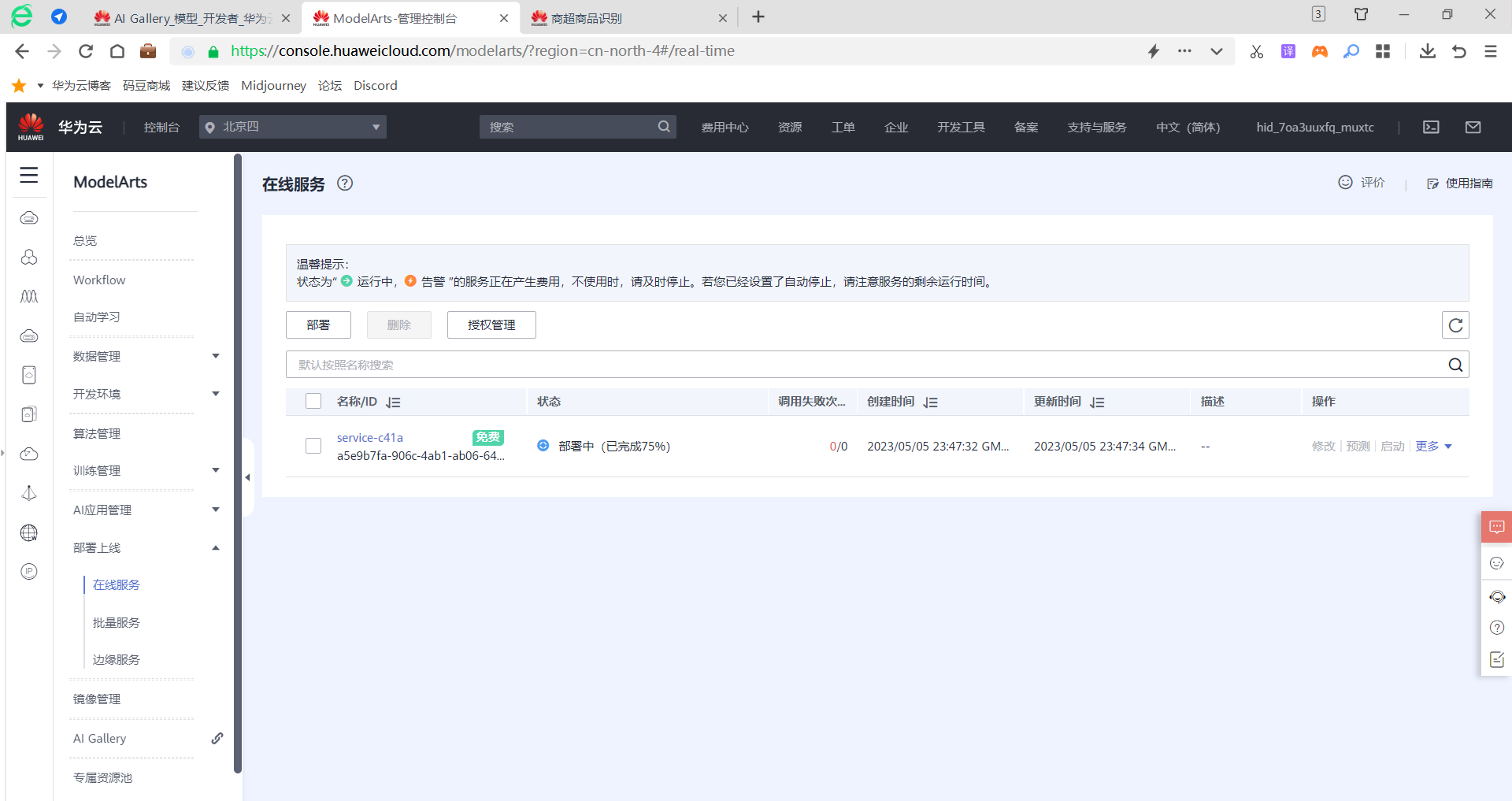Open the AI Gallery external link icon
Screen dimensions: 1512x801
(217, 738)
